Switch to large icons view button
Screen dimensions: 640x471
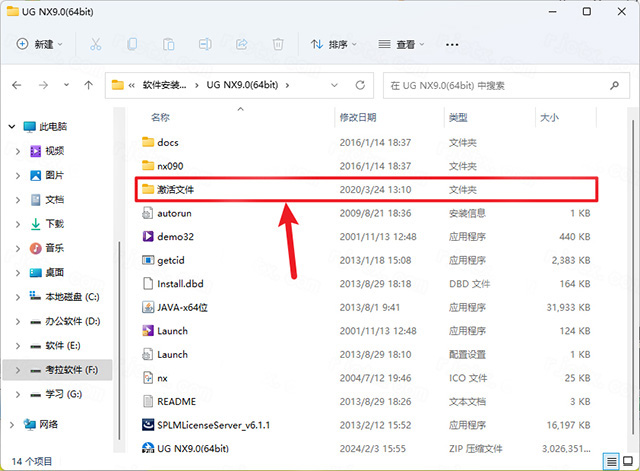click(x=628, y=462)
